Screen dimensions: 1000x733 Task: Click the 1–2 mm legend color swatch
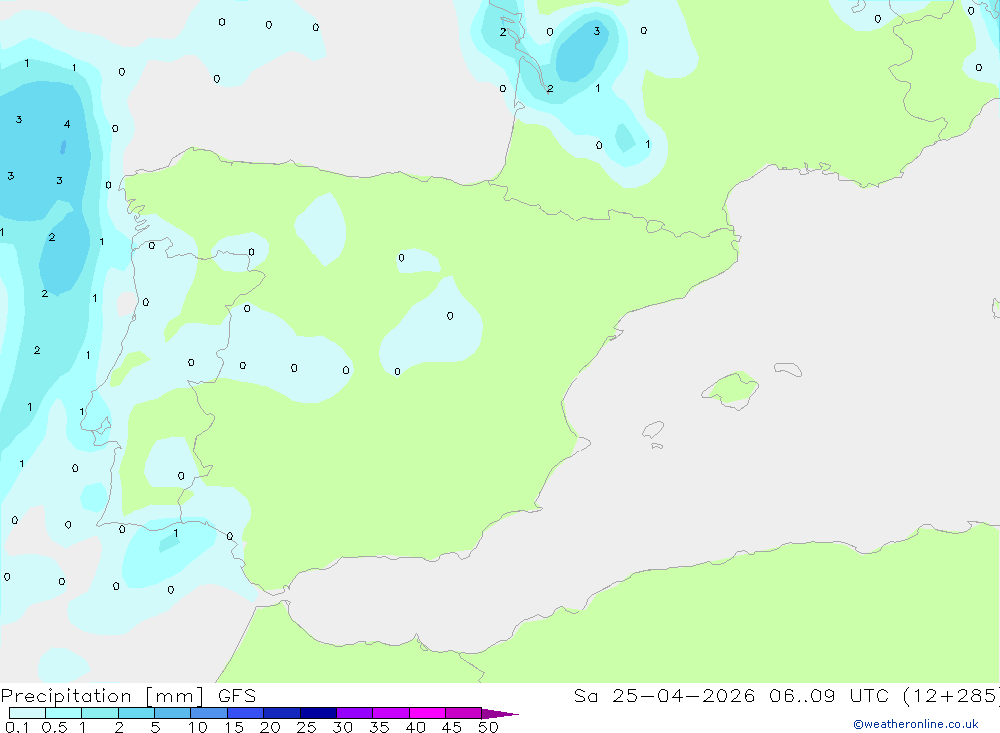click(x=100, y=713)
